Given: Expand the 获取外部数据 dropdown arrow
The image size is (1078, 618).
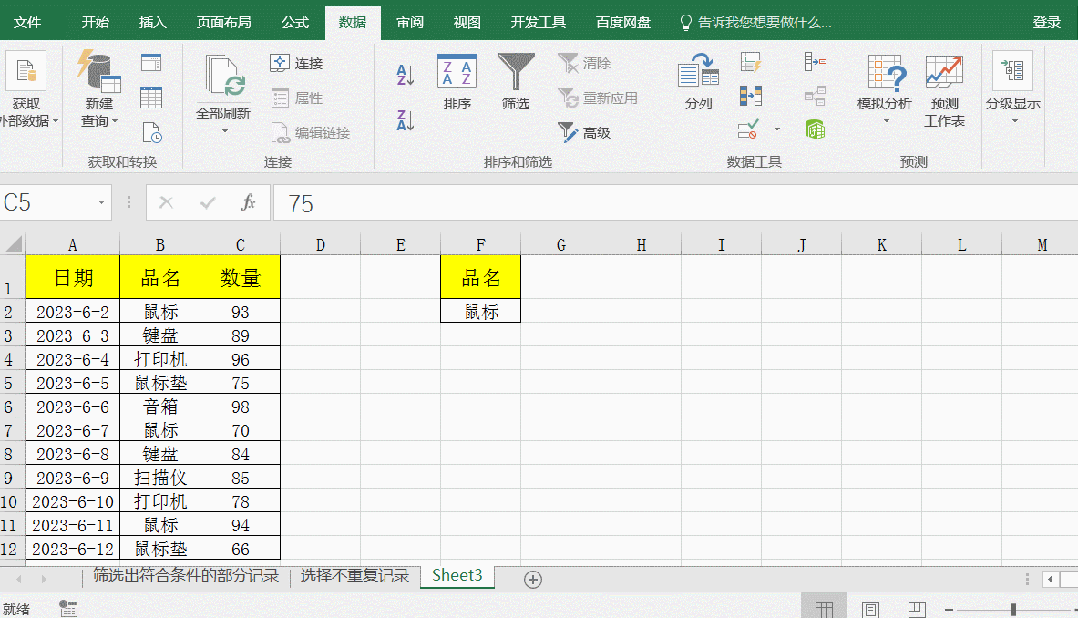Looking at the screenshot, I should 55,121.
